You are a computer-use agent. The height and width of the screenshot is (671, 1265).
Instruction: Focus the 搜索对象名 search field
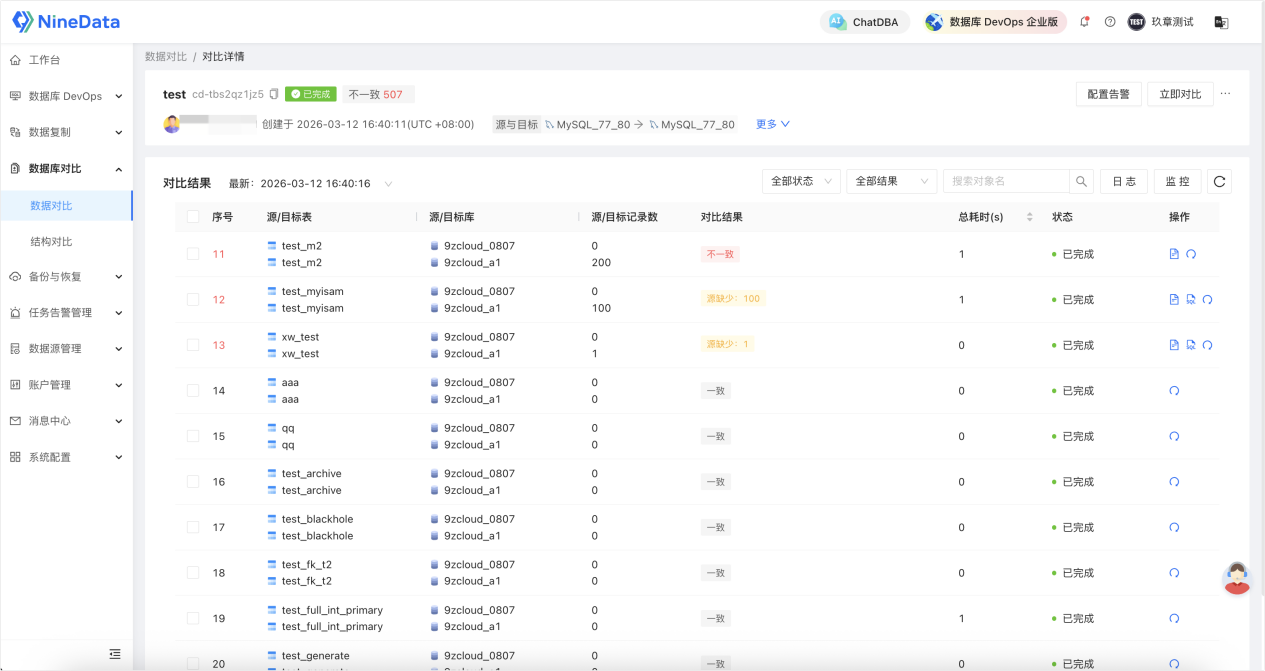[1006, 181]
